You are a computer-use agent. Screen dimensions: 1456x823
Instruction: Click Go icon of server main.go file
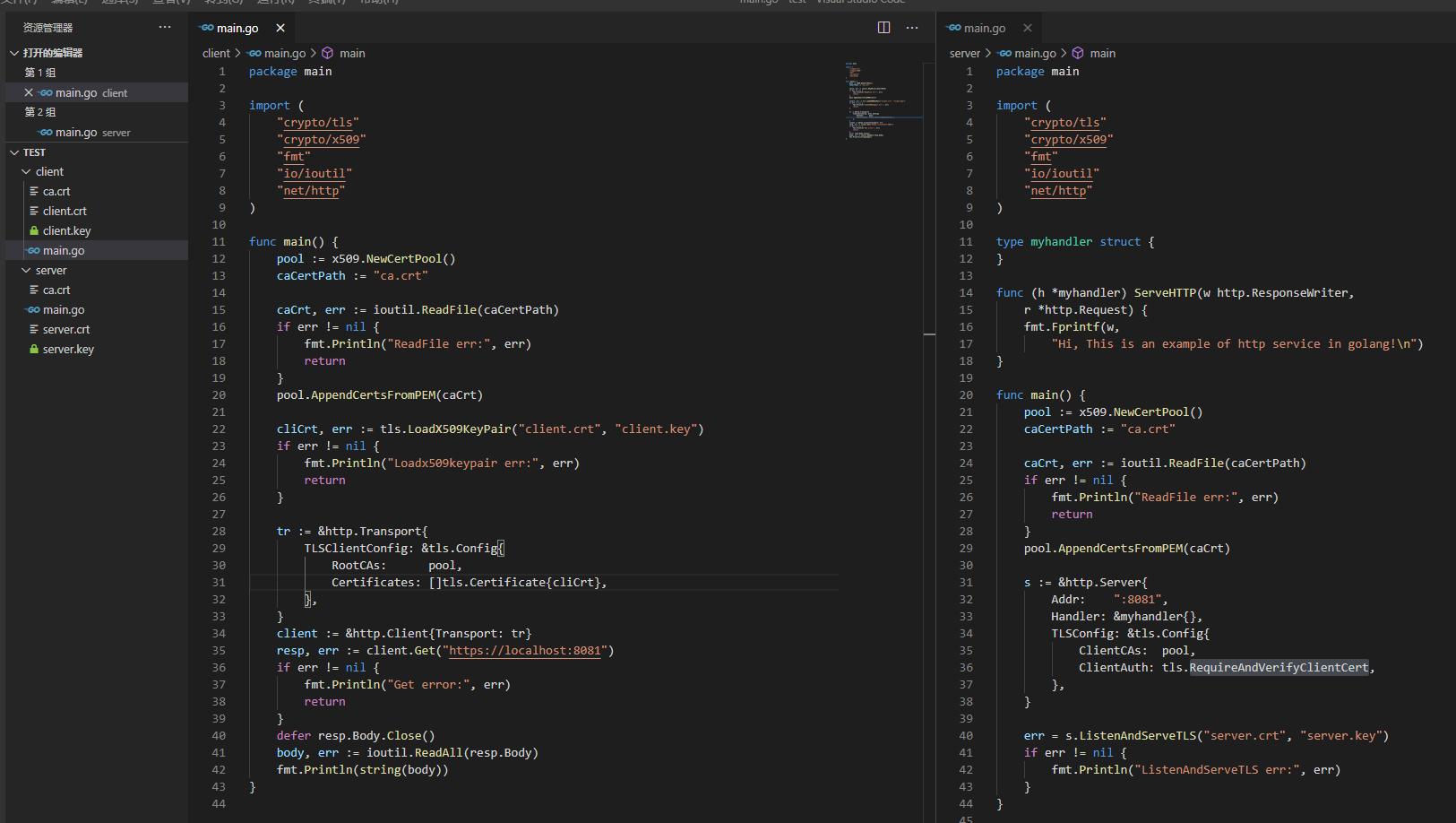34,309
